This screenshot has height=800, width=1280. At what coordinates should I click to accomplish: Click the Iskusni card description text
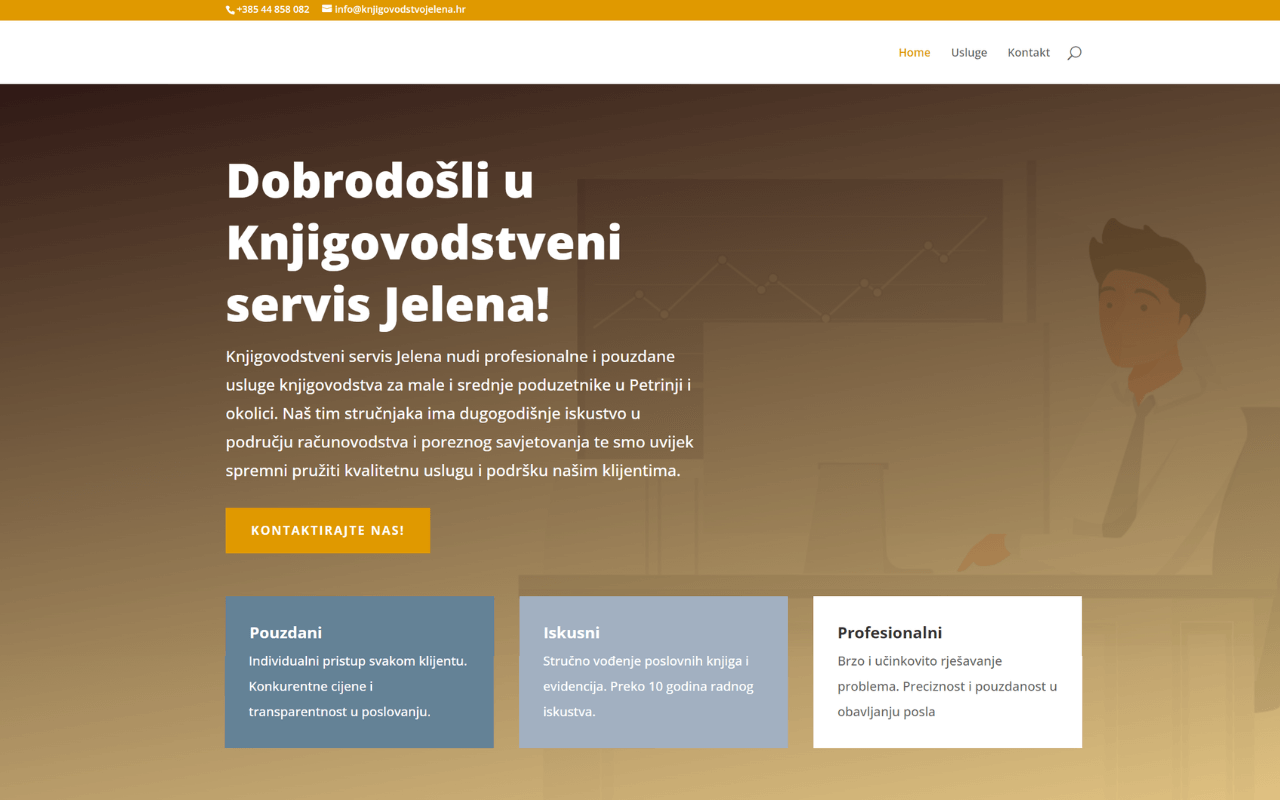tap(648, 687)
